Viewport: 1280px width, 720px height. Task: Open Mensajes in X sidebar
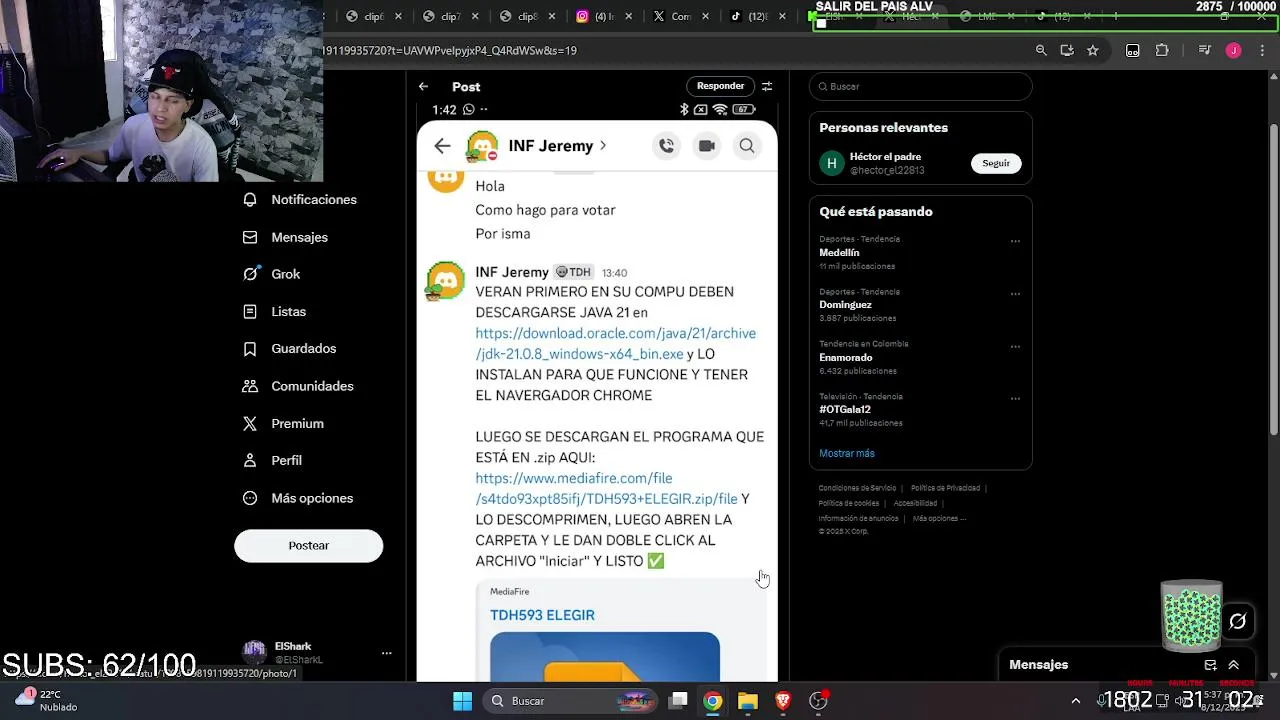[x=286, y=237]
